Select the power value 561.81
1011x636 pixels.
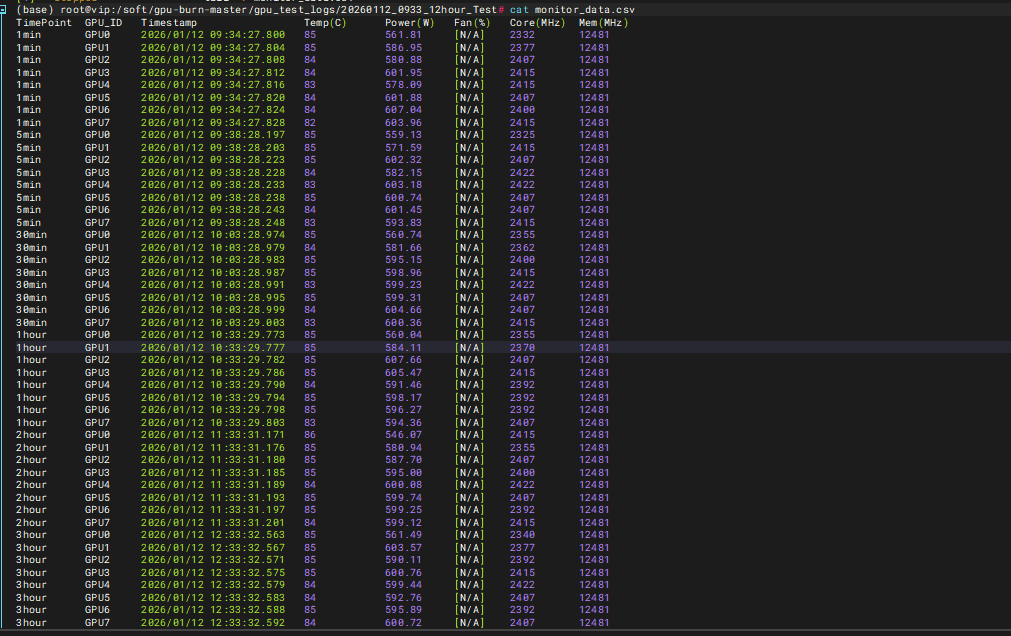tap(403, 35)
